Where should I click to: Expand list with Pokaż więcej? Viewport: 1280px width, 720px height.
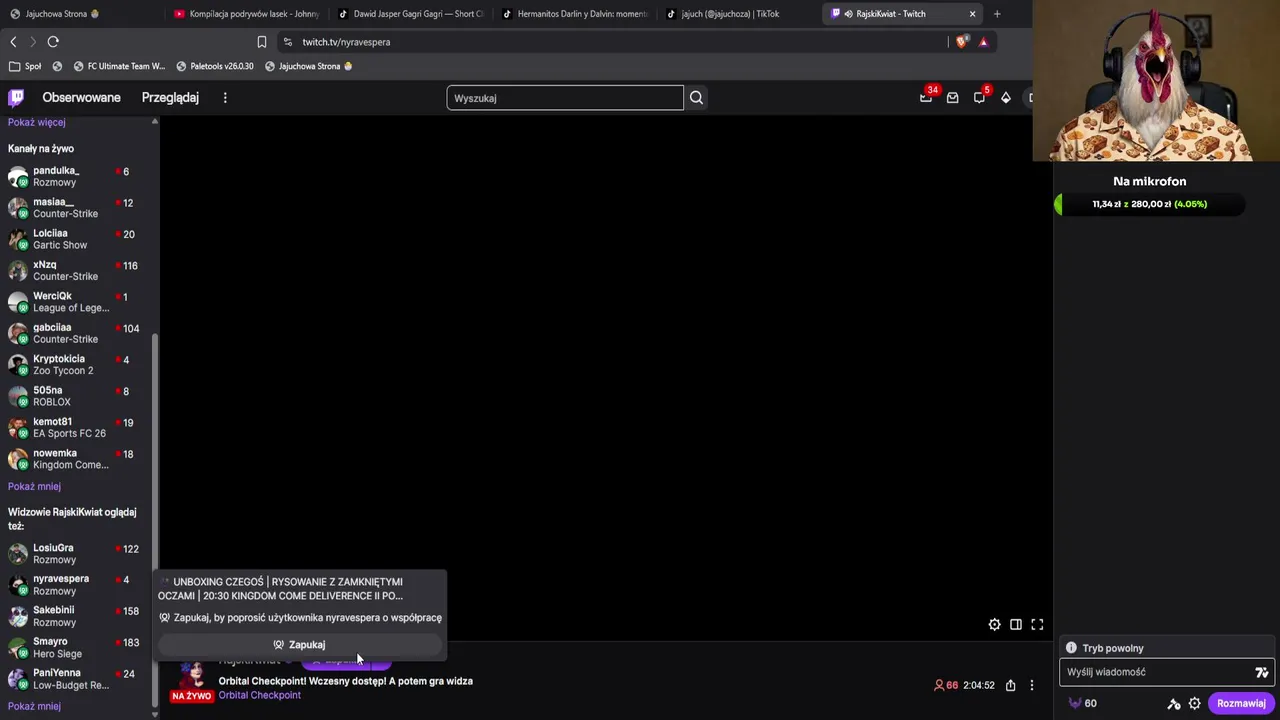tap(36, 122)
